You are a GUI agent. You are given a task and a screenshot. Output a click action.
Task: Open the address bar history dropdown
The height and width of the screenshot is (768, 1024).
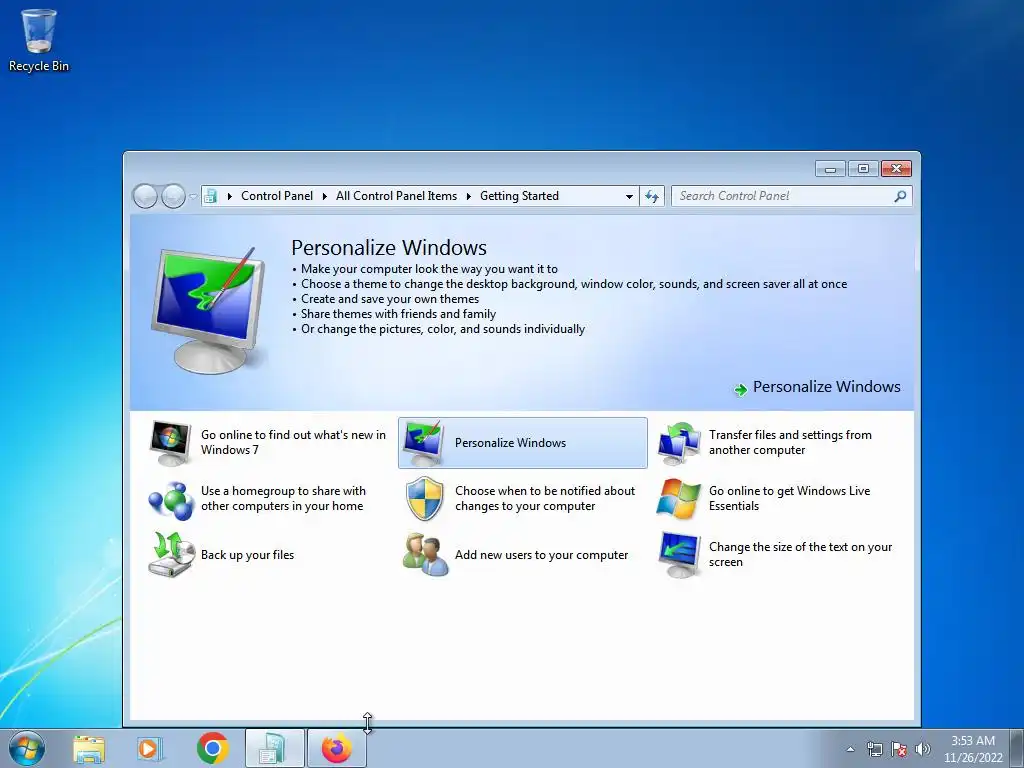(x=629, y=196)
